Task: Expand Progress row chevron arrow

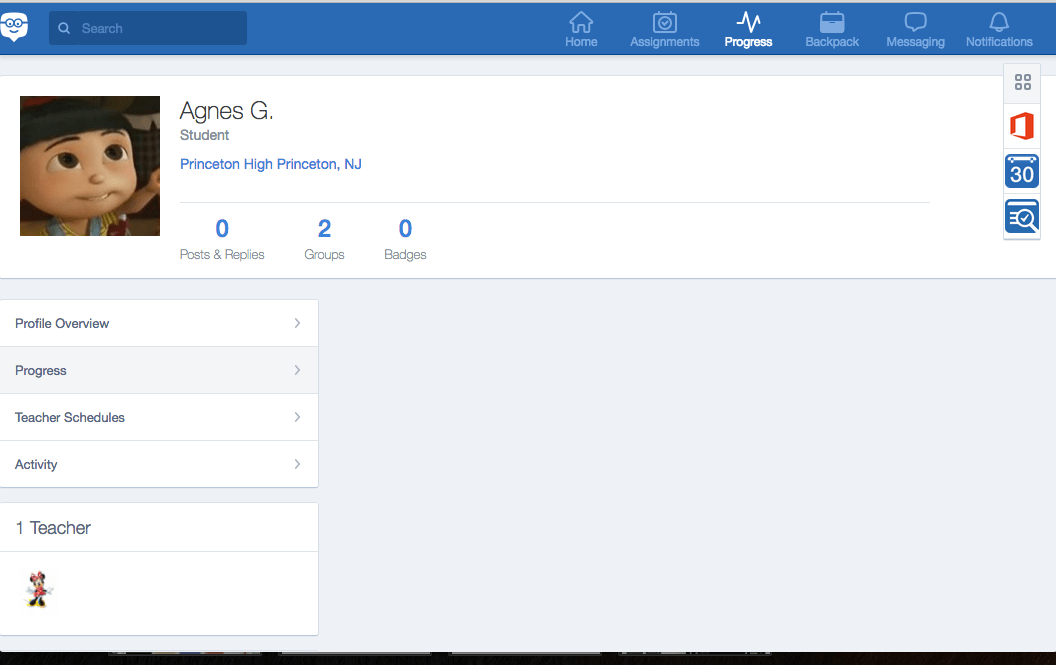Action: [297, 370]
